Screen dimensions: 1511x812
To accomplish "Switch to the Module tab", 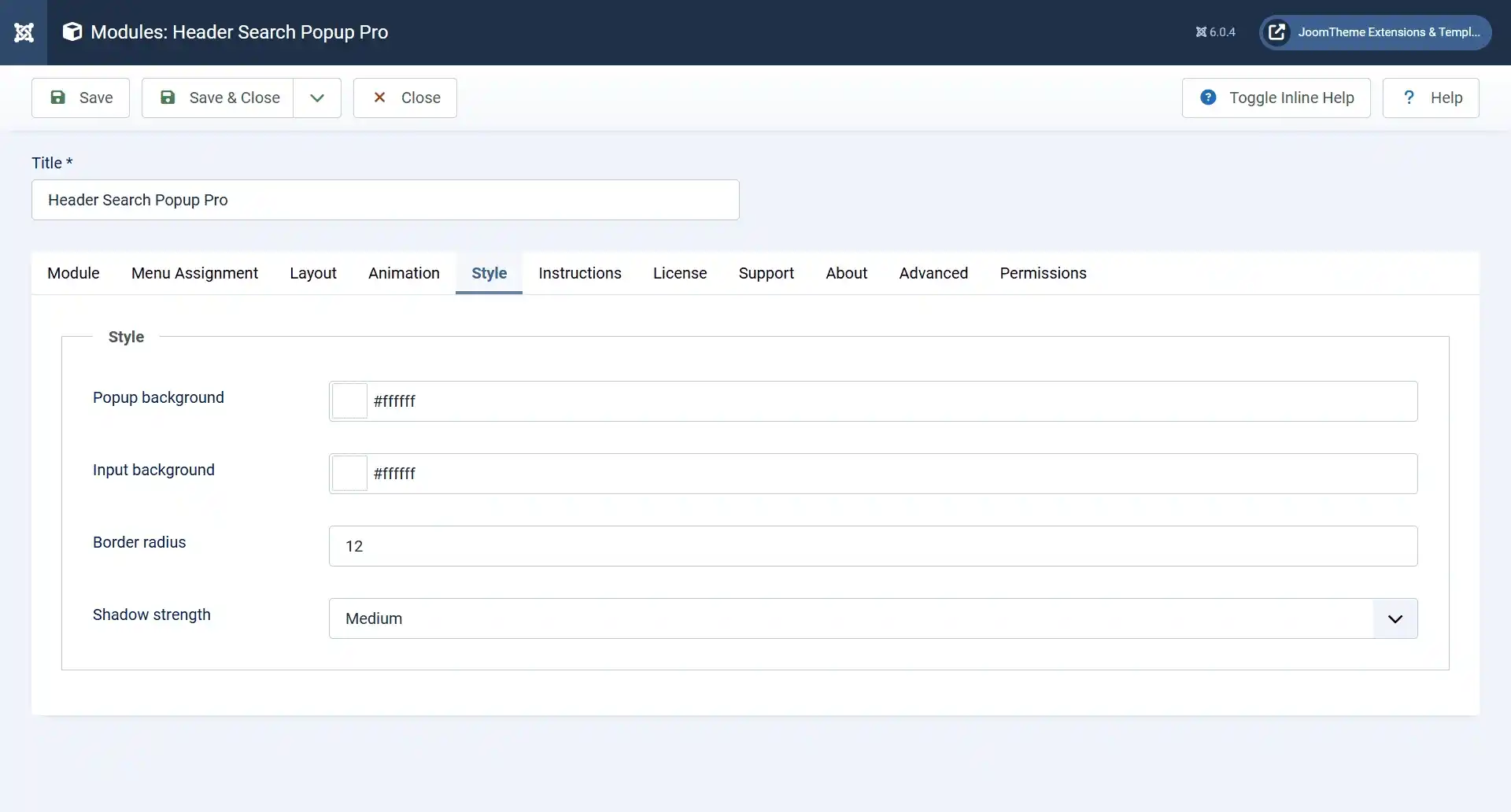I will (73, 273).
